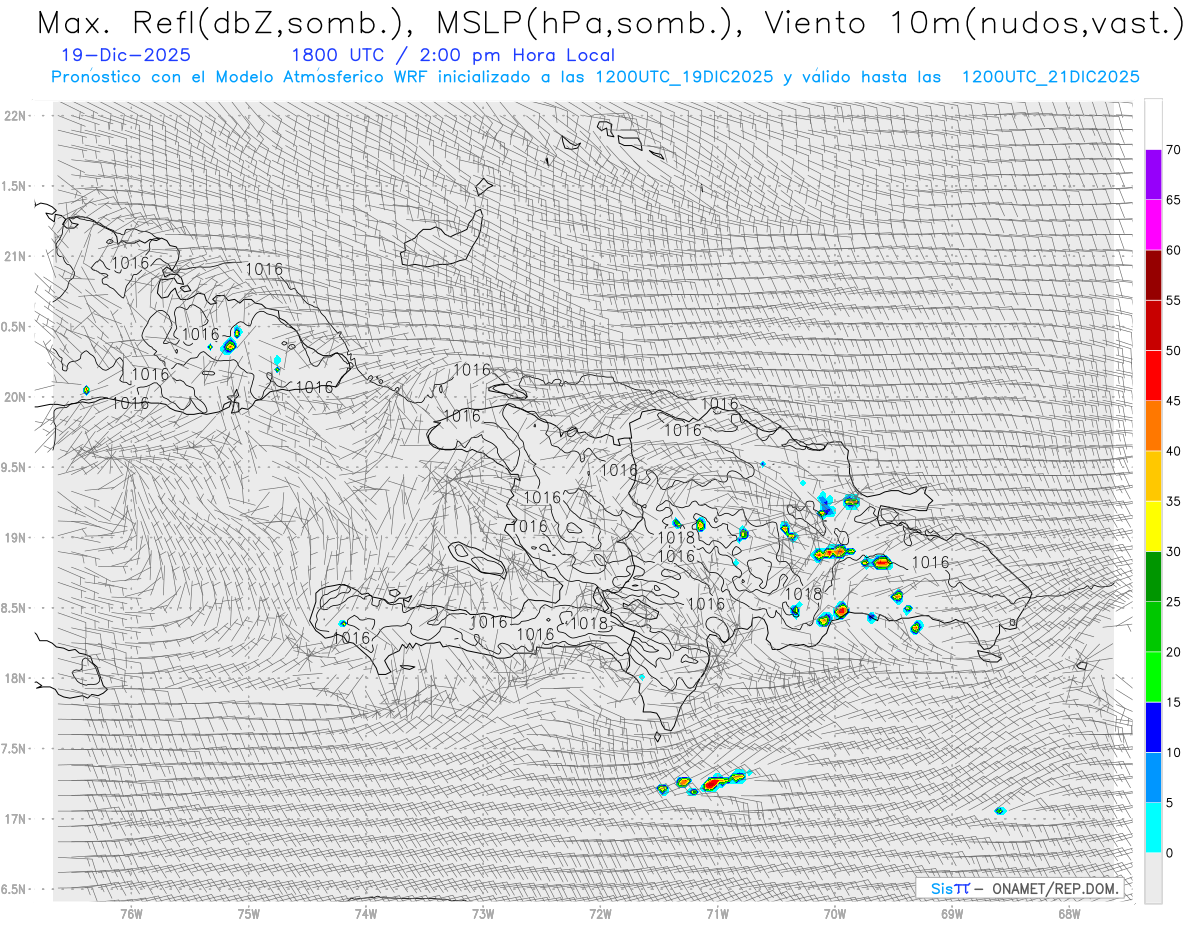Click the '20N' latitude label
Screen dimensions: 1200x927
(x=15, y=397)
